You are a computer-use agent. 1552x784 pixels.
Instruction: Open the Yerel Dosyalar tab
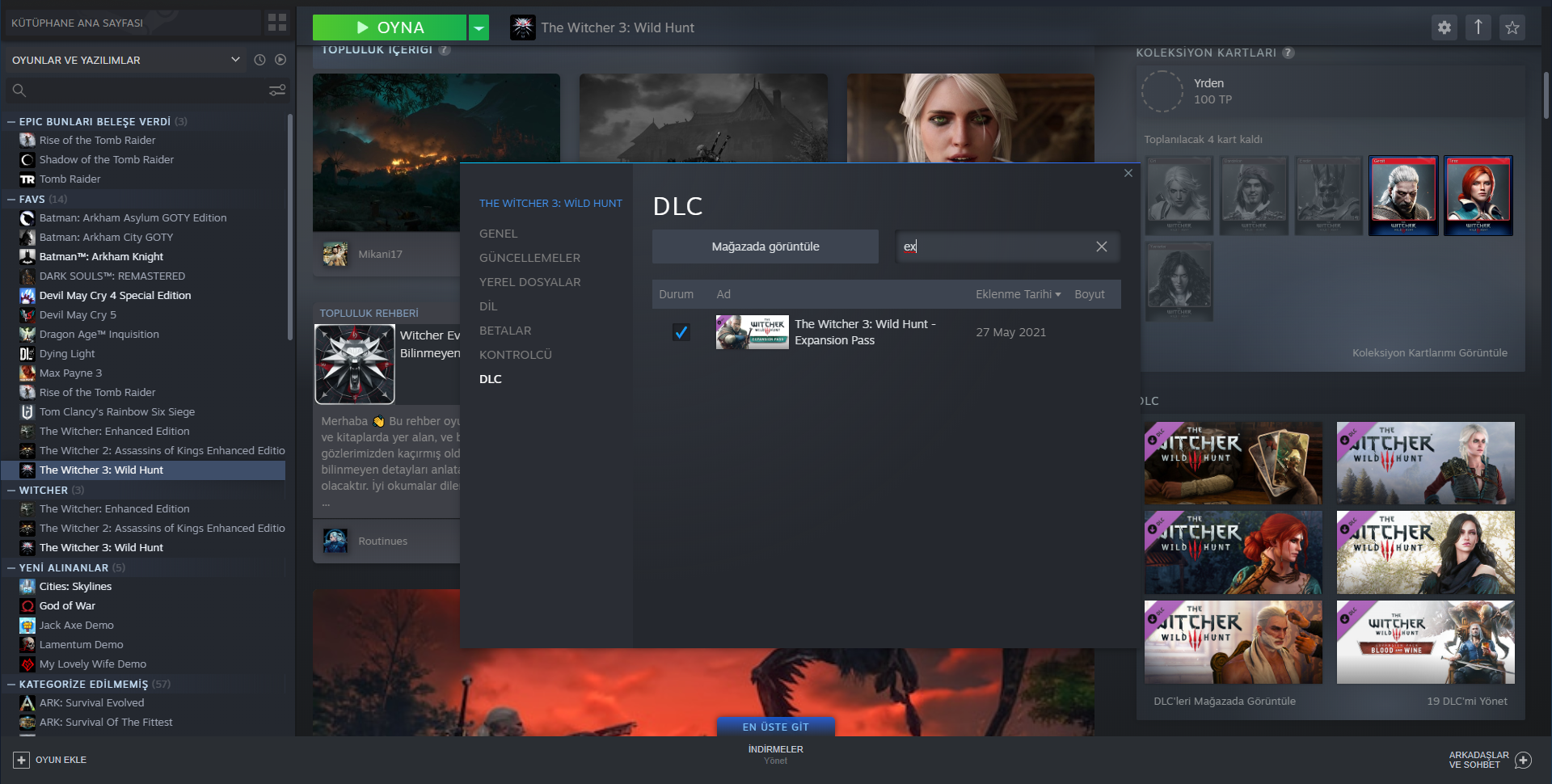pos(529,282)
